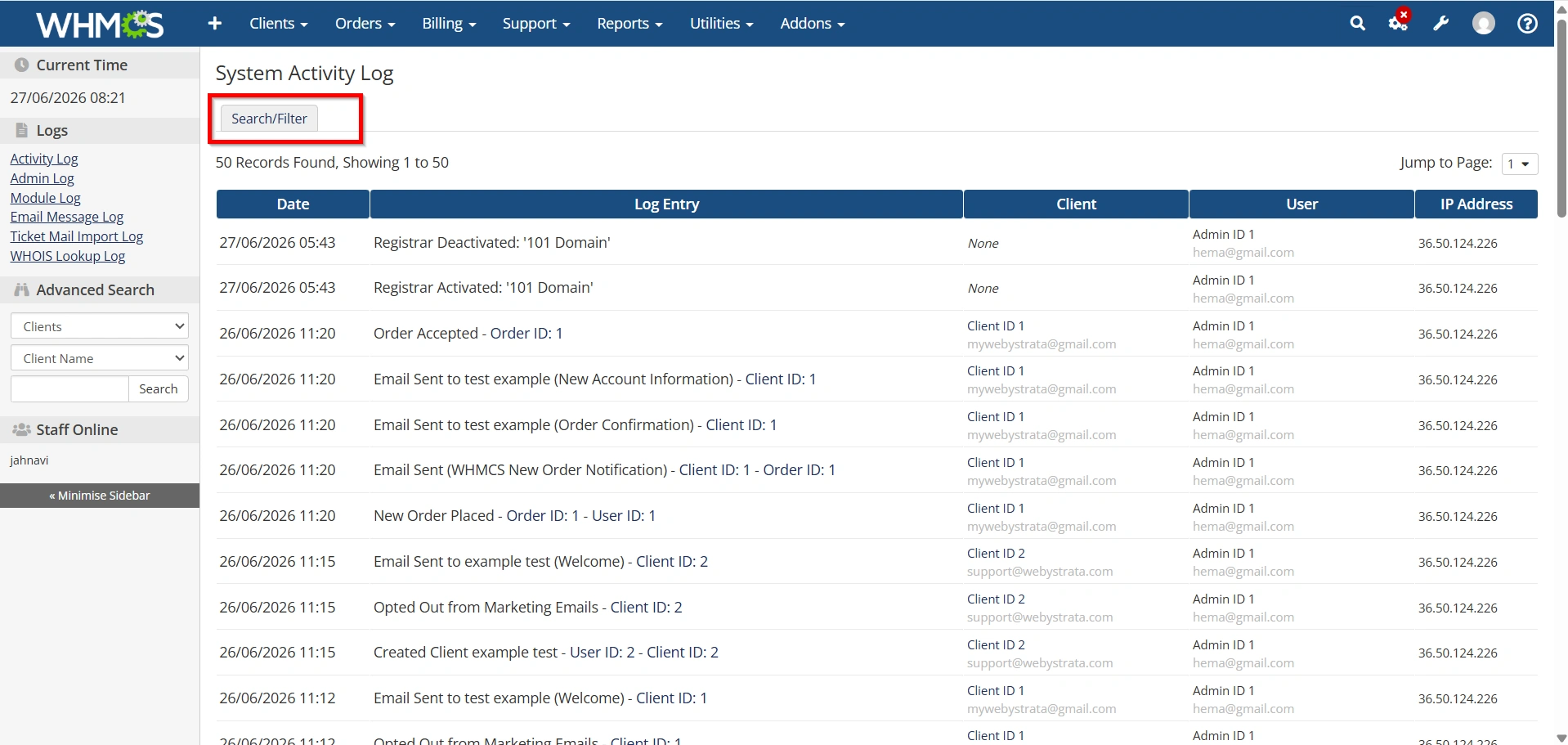
Task: Open the search magnifier icon
Action: pyautogui.click(x=1358, y=24)
